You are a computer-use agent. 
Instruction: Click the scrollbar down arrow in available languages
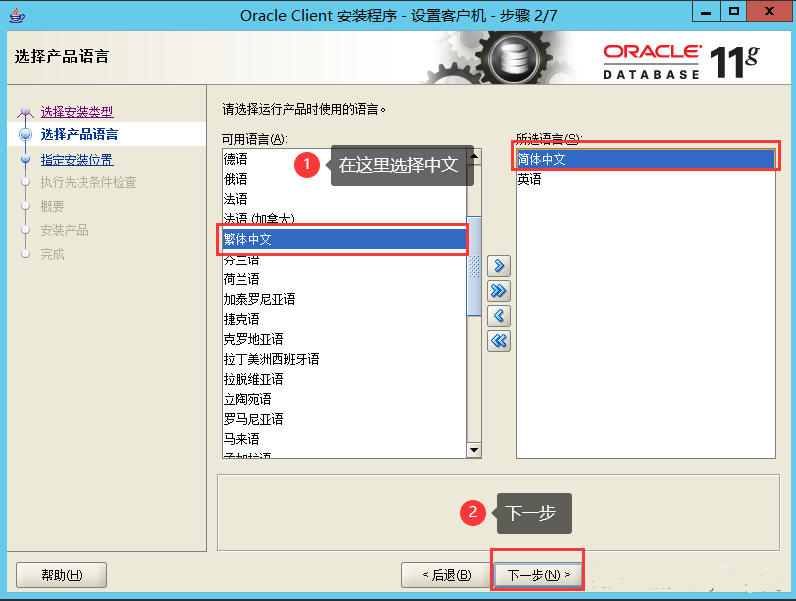474,450
